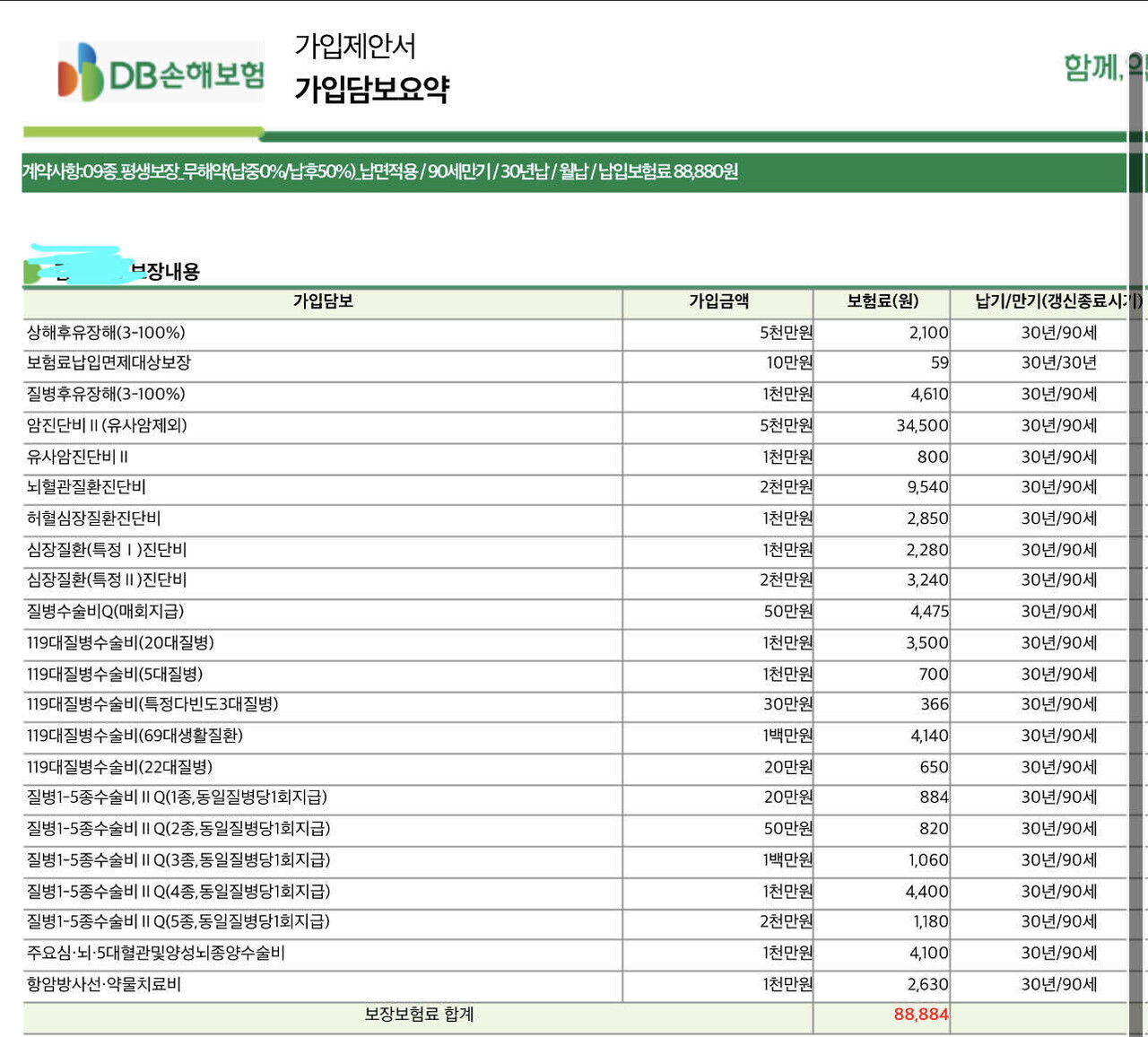Image resolution: width=1148 pixels, height=1037 pixels.
Task: Click the red 88,884 total premium
Action: click(x=920, y=1015)
